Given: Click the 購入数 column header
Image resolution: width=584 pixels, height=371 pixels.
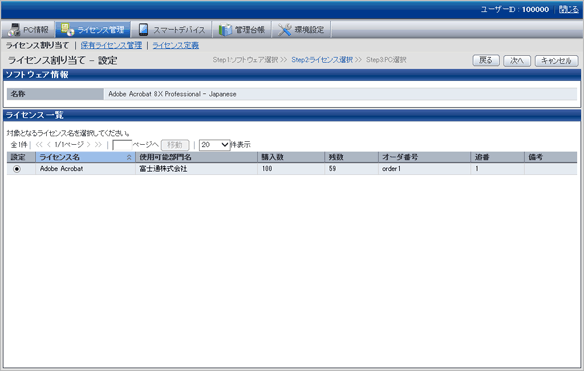Looking at the screenshot, I should pos(291,157).
